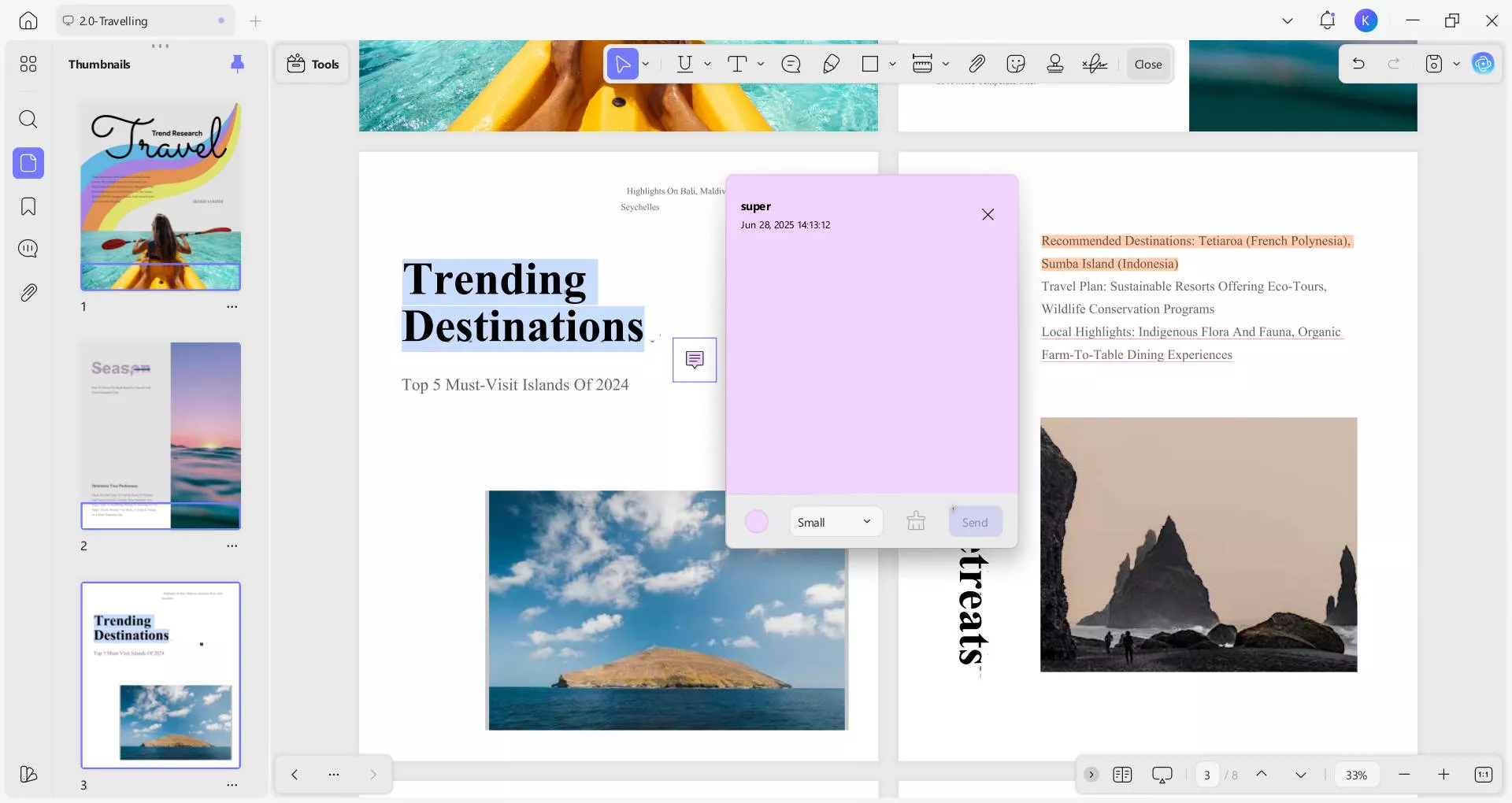Delete the note using trash icon
The image size is (1512, 803).
point(916,521)
